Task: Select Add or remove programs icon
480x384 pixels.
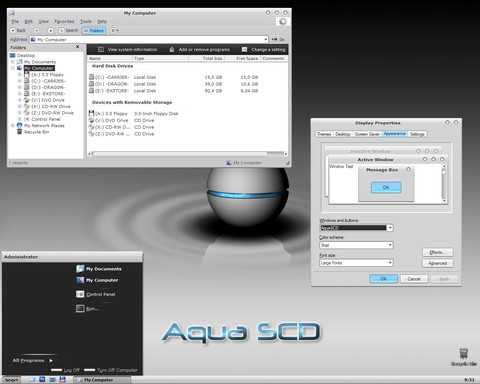Action: (x=172, y=50)
